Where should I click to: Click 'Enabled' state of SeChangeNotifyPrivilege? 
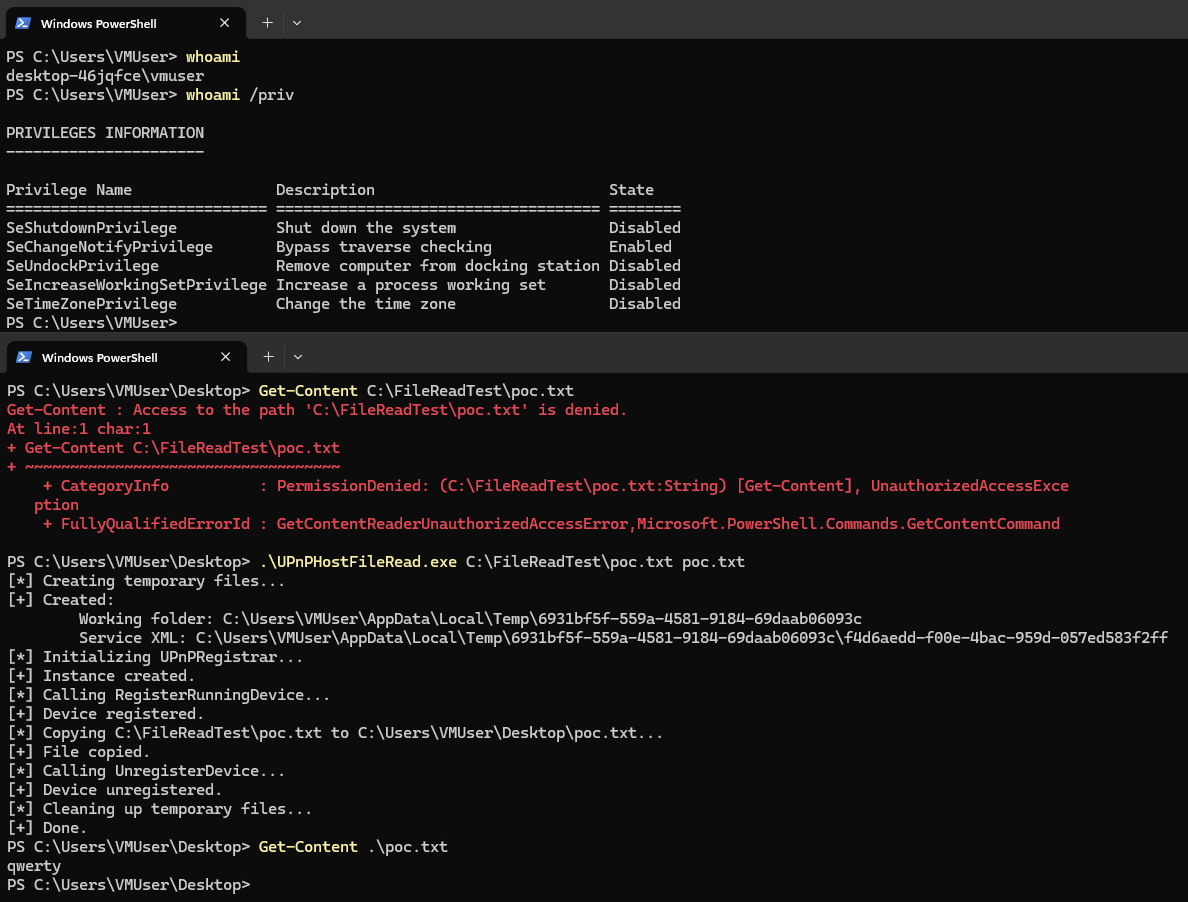(x=640, y=246)
